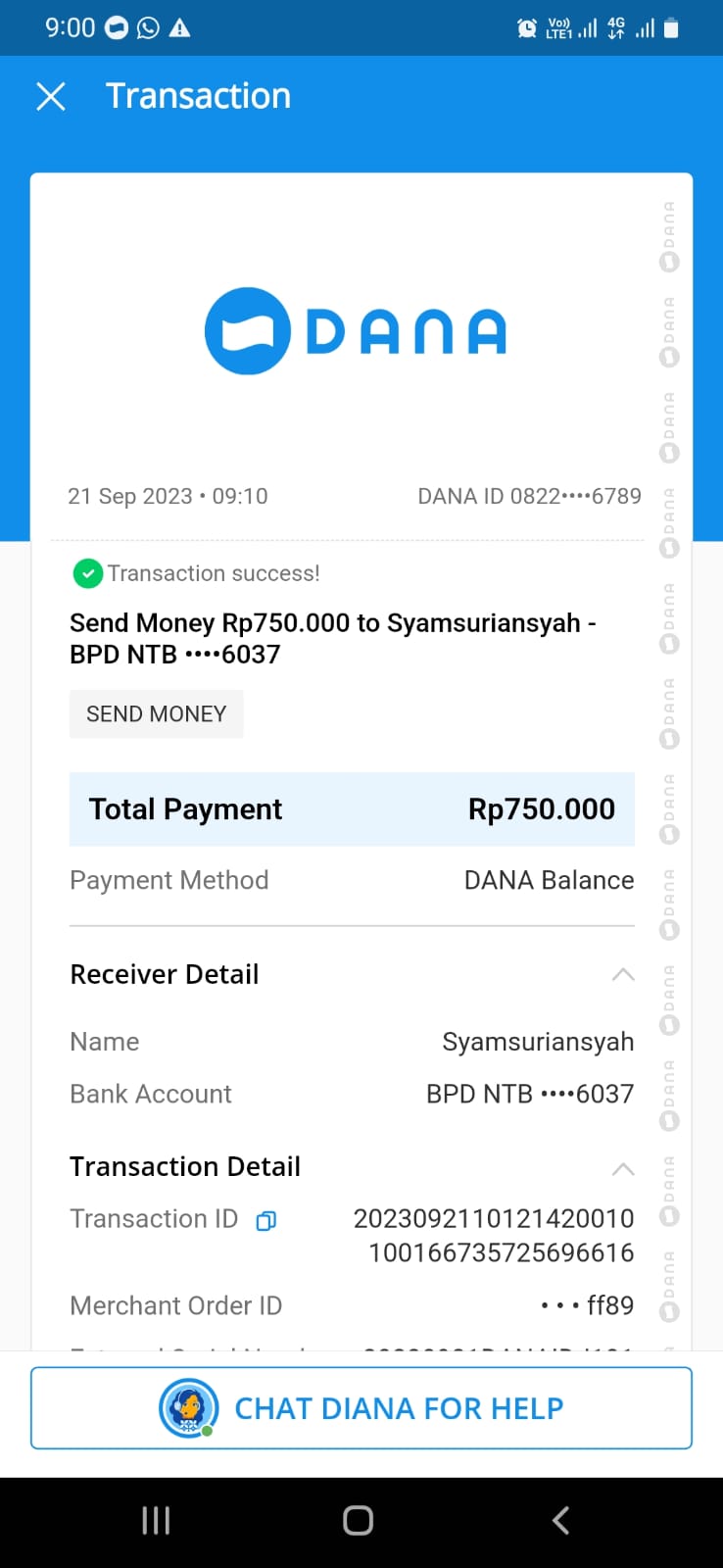Screen dimensions: 723x1568
Task: Tap the green transaction success checkmark
Action: 88,573
